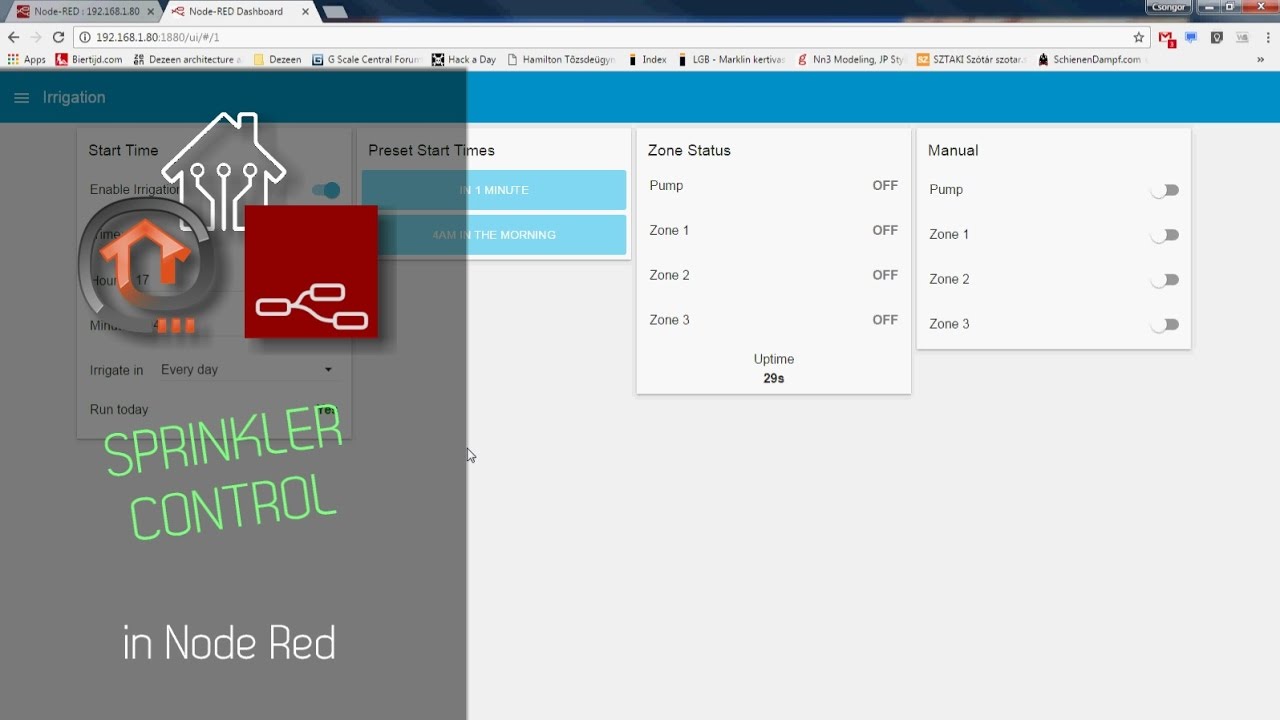The height and width of the screenshot is (720, 1280).
Task: Close the Node-RED Dashboard tab
Action: pos(305,11)
